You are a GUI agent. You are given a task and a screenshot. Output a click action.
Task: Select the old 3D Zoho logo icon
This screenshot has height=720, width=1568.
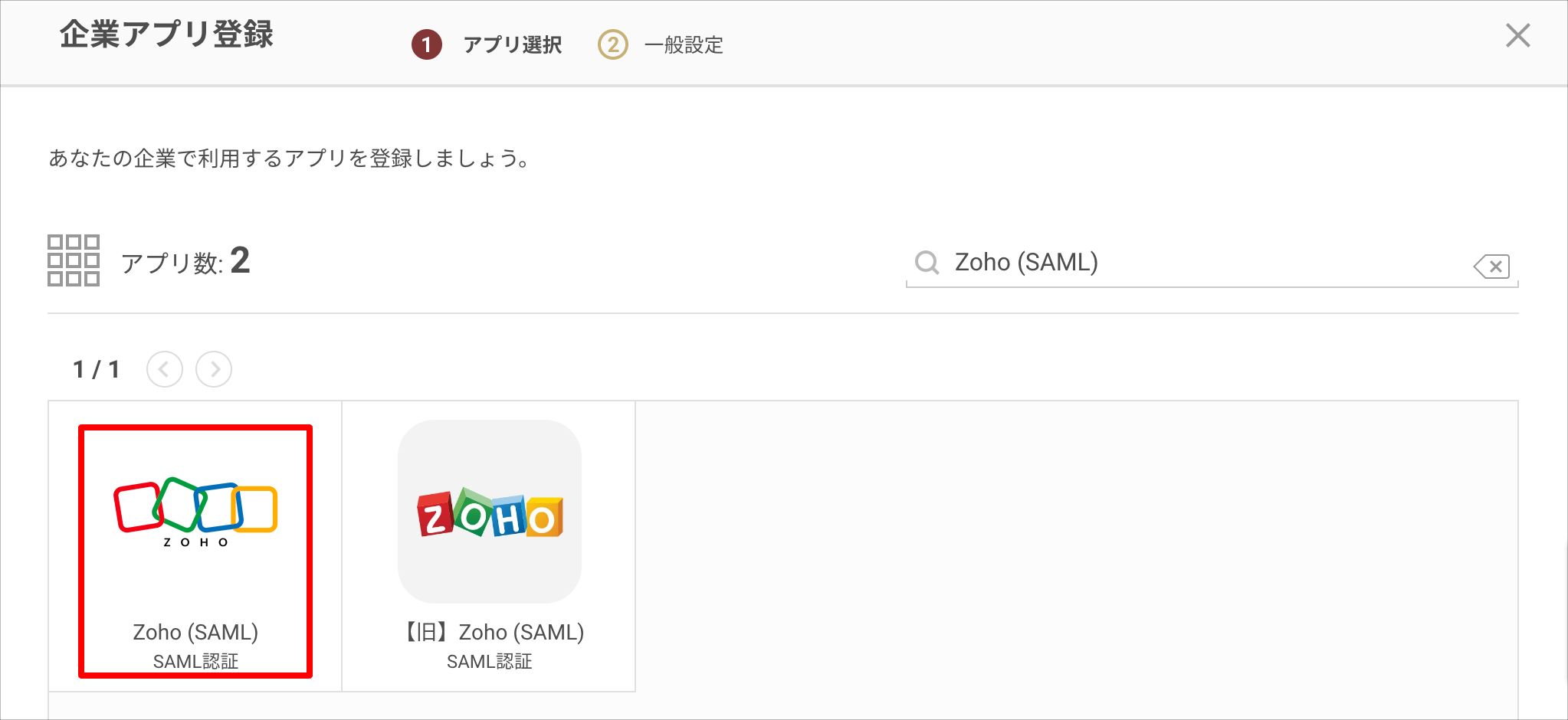[x=490, y=511]
